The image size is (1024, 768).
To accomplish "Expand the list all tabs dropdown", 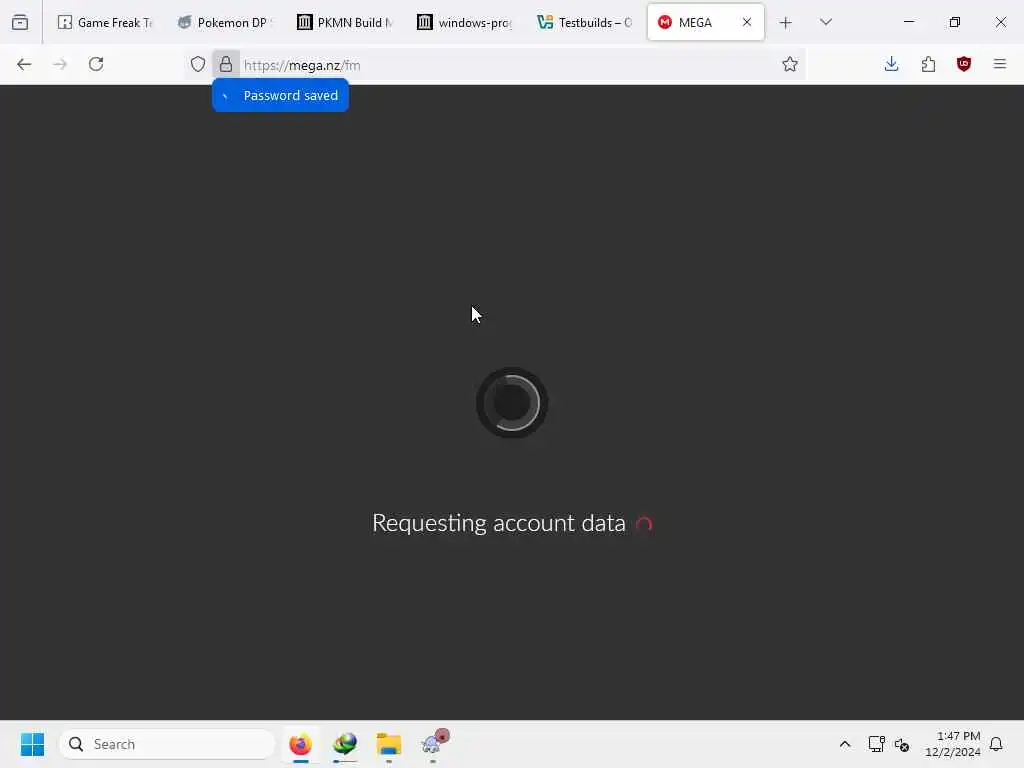I will click(x=826, y=22).
